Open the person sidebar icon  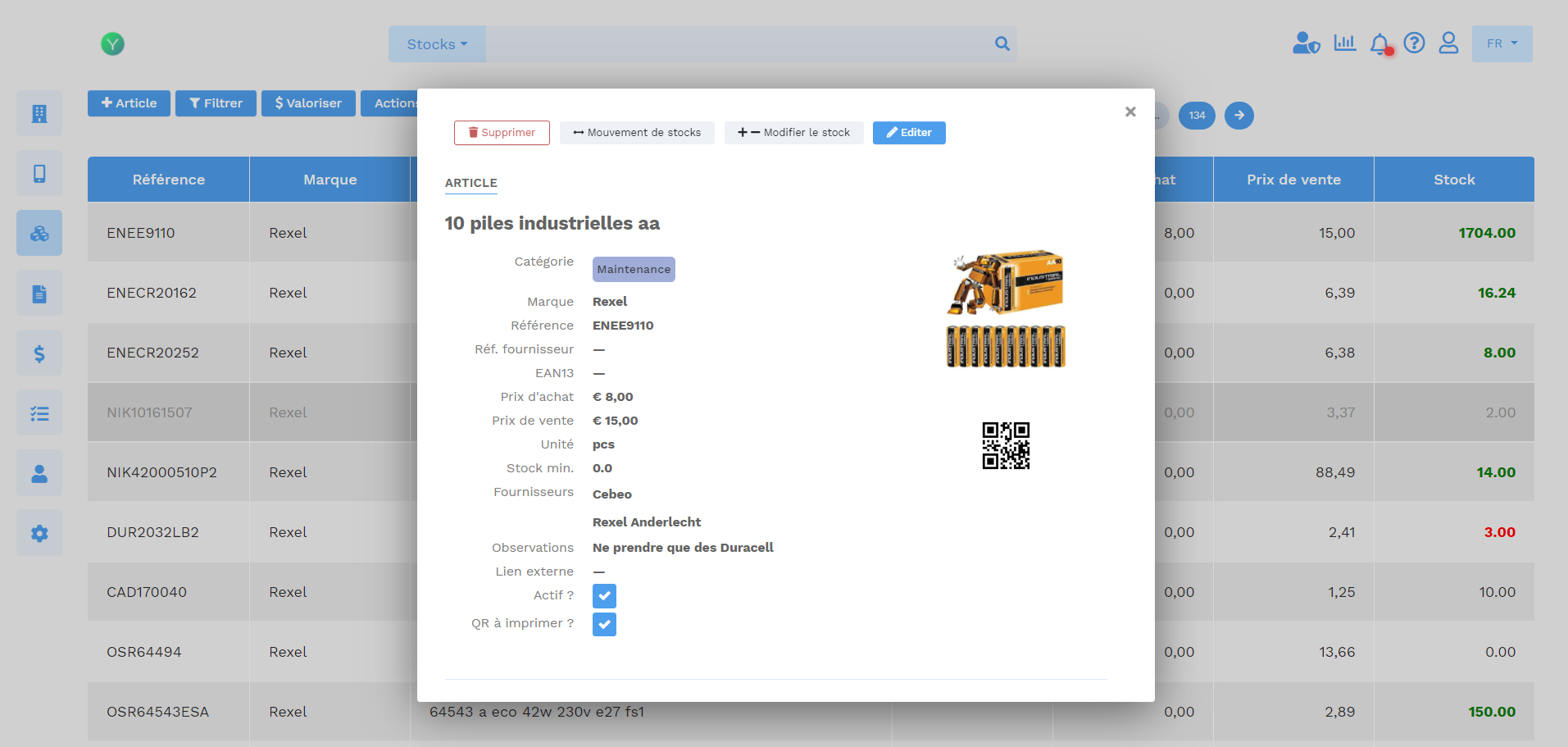click(x=39, y=472)
